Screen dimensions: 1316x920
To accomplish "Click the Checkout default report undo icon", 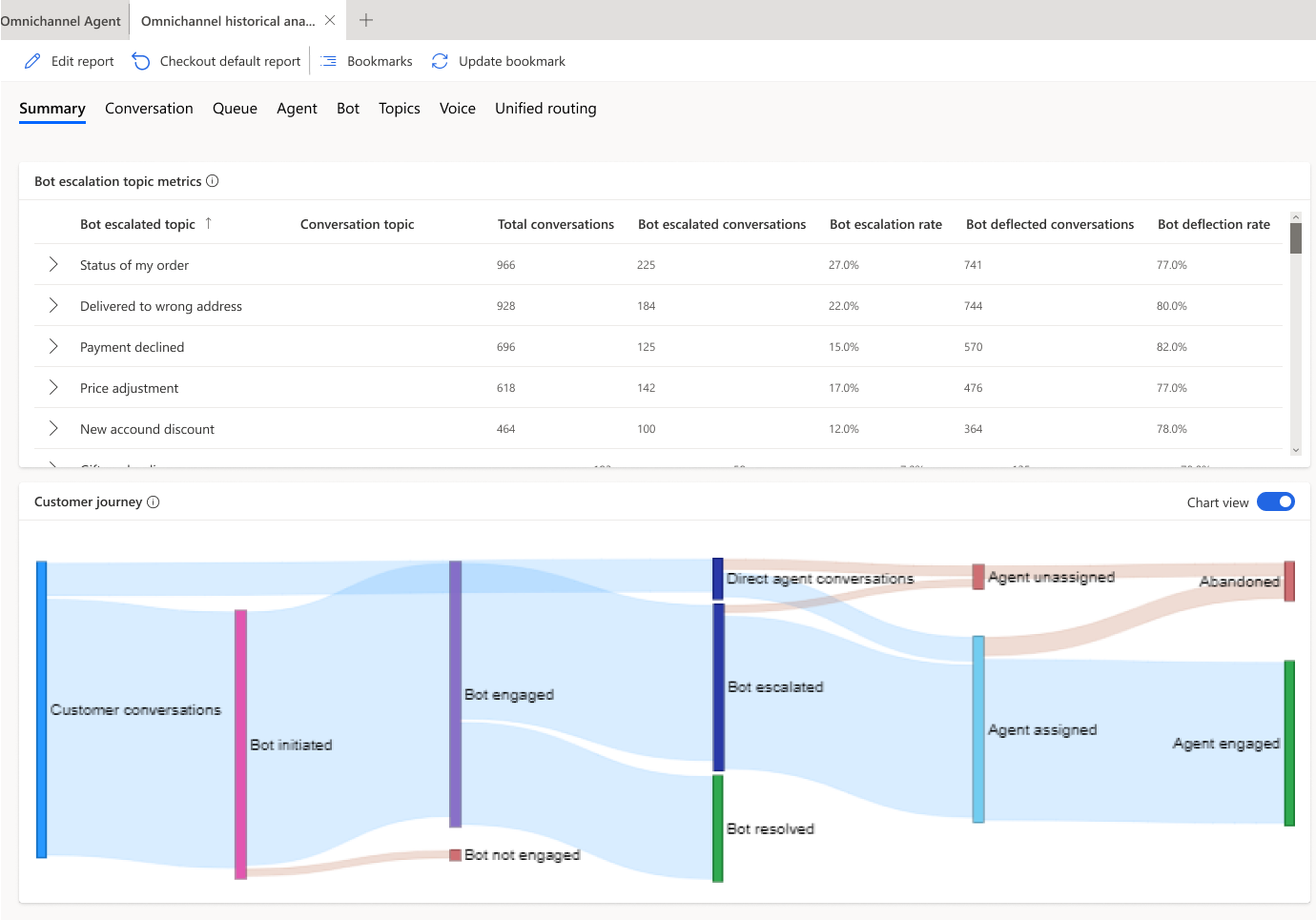I will click(141, 61).
